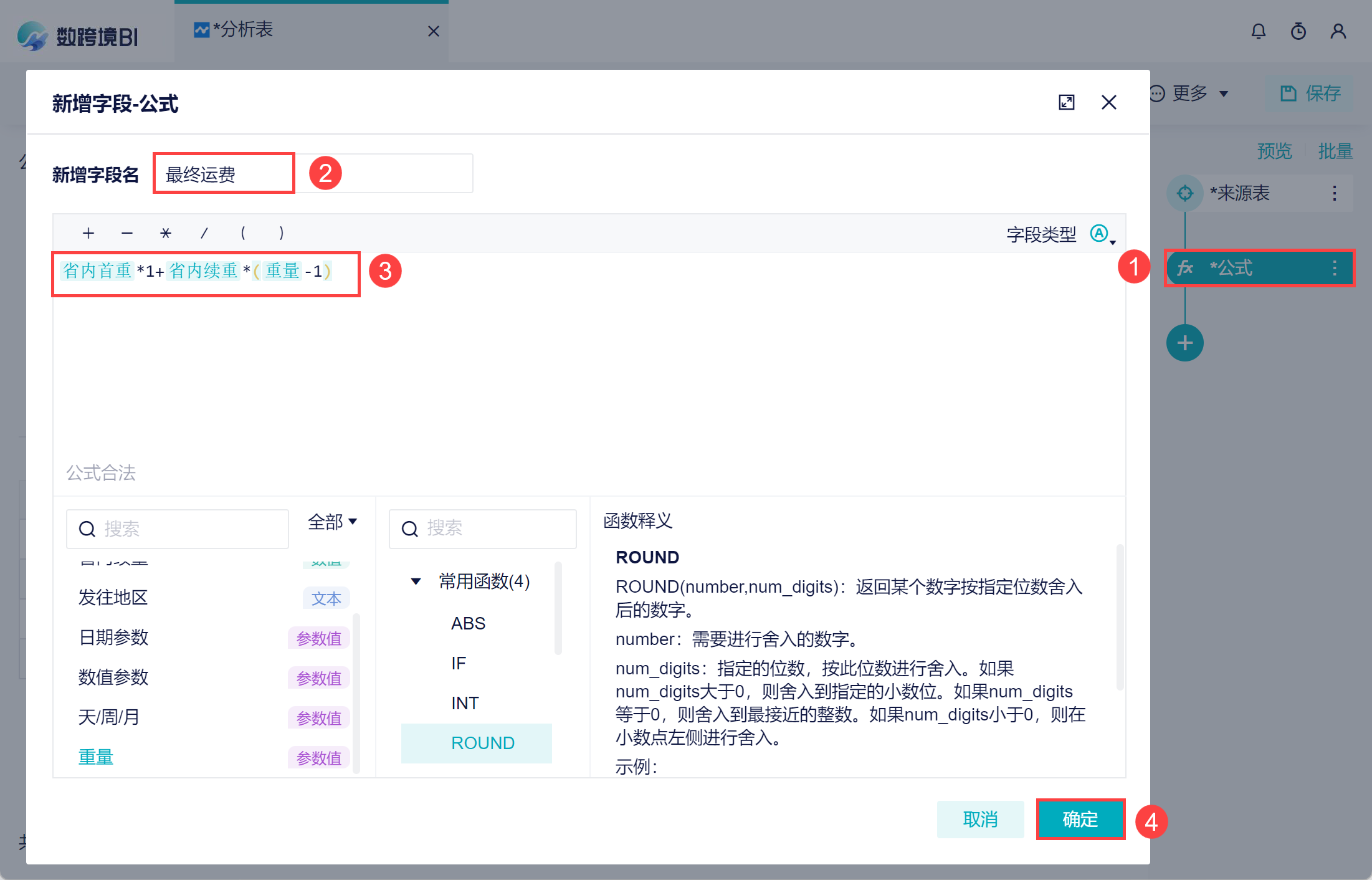Open the 全部 field filter dropdown
The width and height of the screenshot is (1372, 880).
(332, 522)
